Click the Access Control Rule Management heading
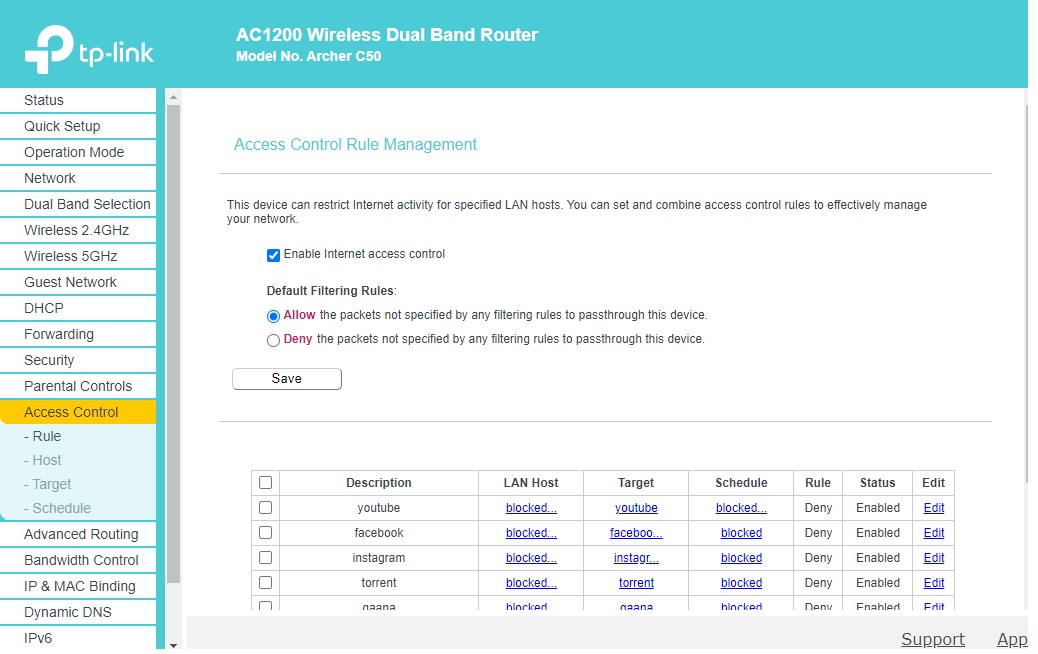 [355, 144]
